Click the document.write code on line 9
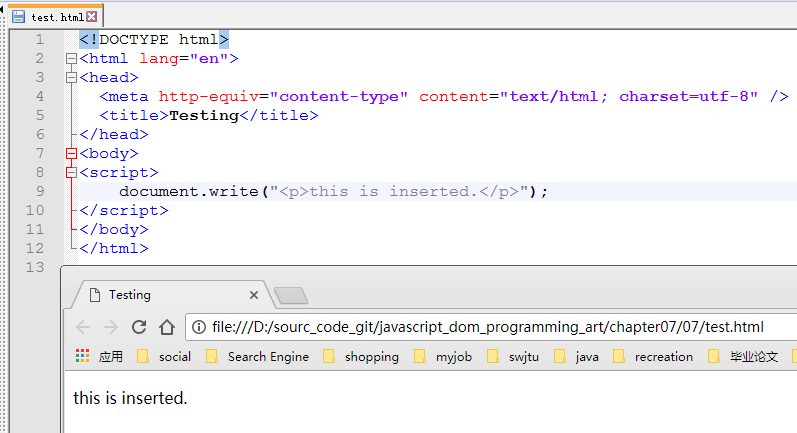This screenshot has height=433, width=797. (x=333, y=192)
